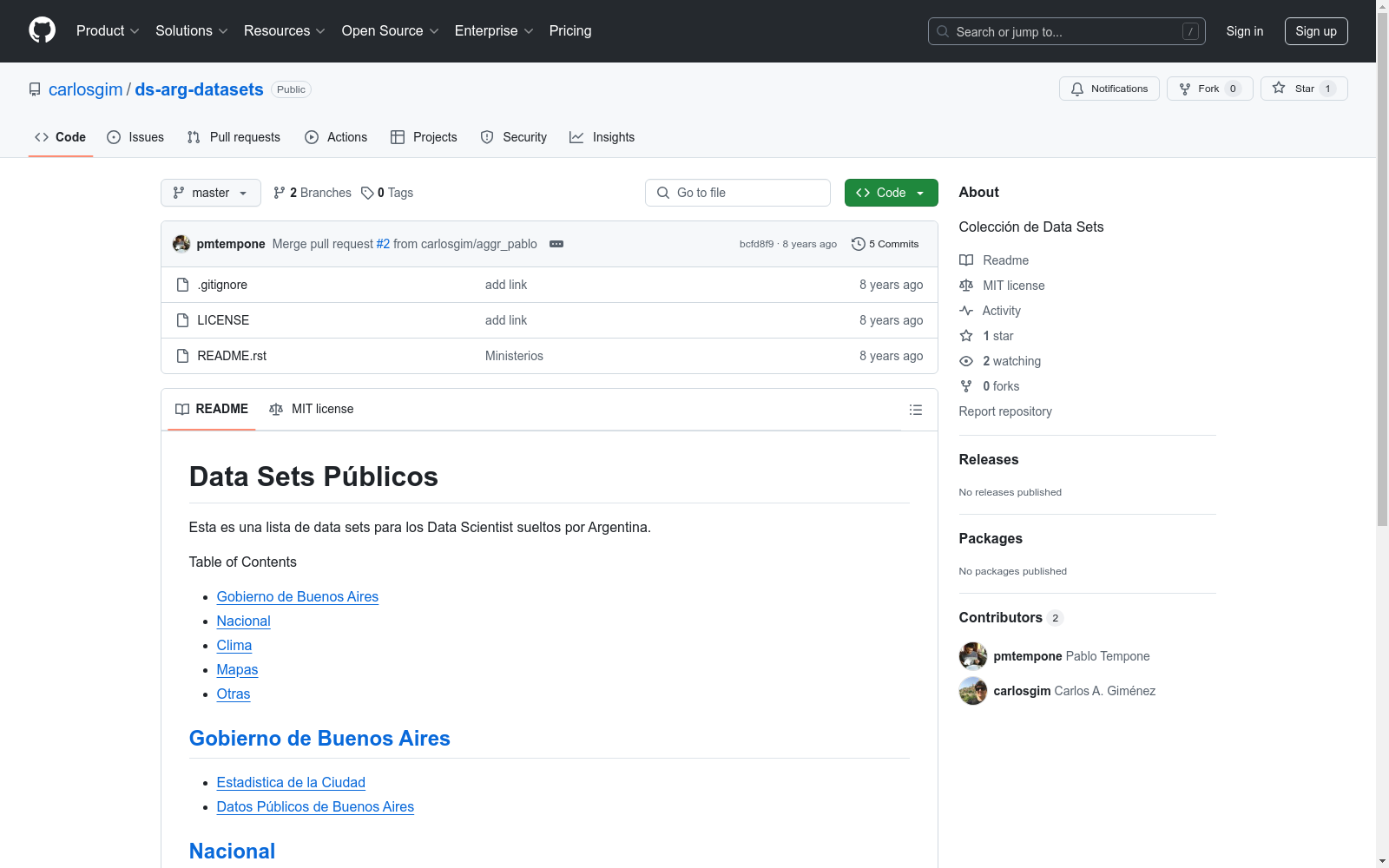Viewport: 1389px width, 868px height.
Task: Open the ds-arg-datasets repository link
Action: point(199,89)
